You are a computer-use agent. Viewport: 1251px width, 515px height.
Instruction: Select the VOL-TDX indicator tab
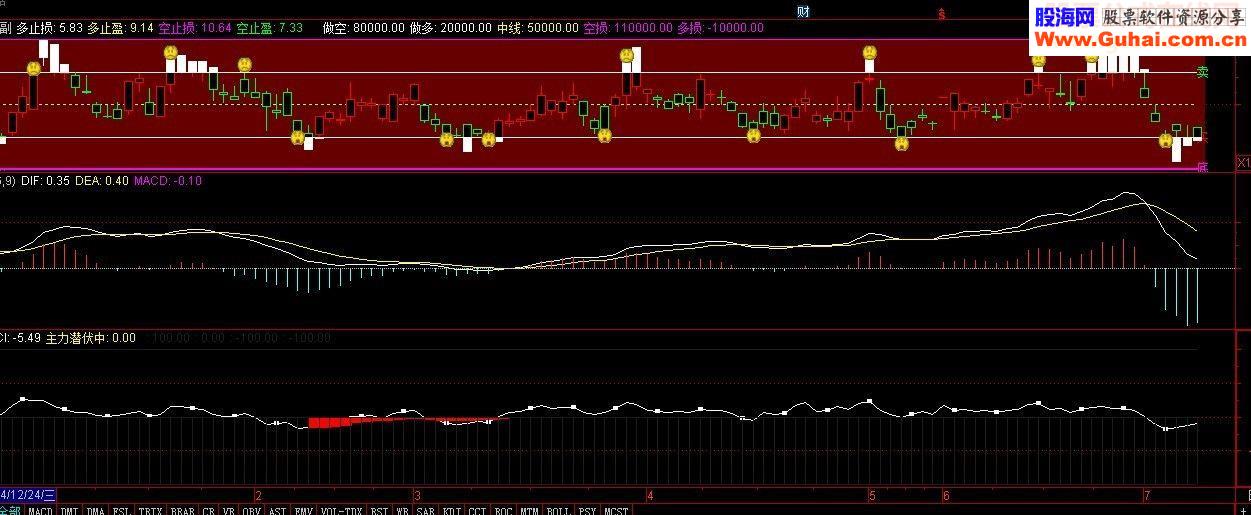[x=341, y=510]
